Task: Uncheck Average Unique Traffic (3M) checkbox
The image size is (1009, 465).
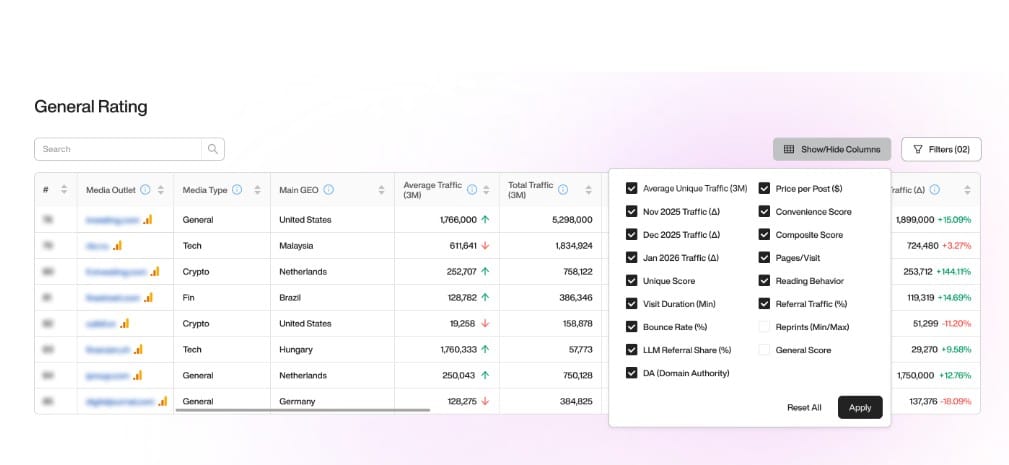Action: [x=632, y=188]
